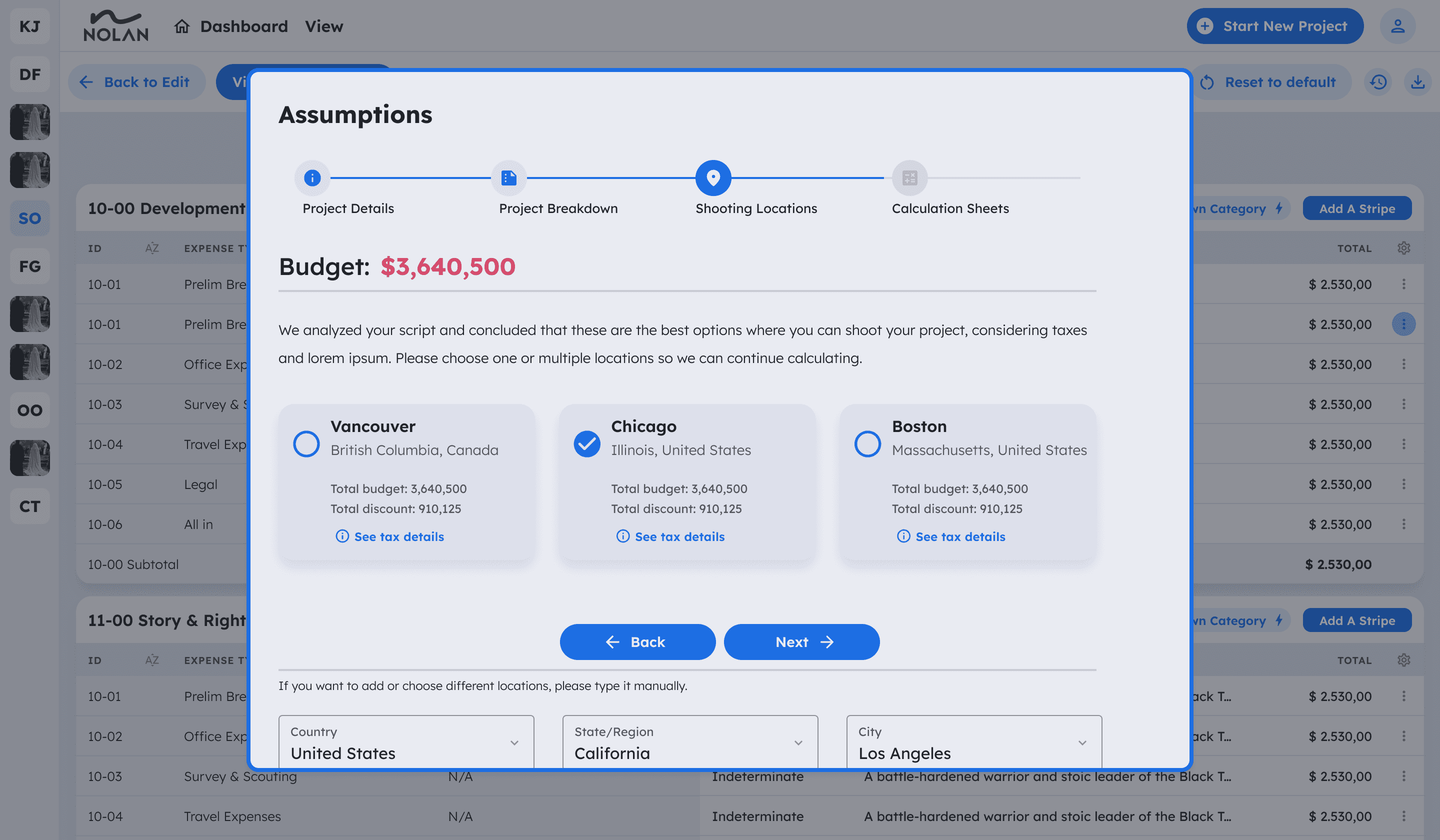Open the version history clock icon

pos(1377,82)
